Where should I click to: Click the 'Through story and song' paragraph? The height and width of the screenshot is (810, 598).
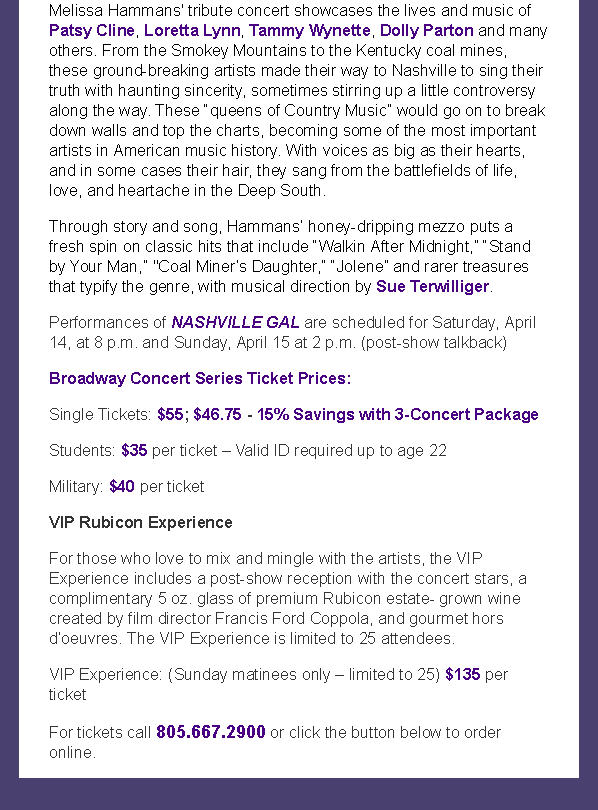[289, 256]
